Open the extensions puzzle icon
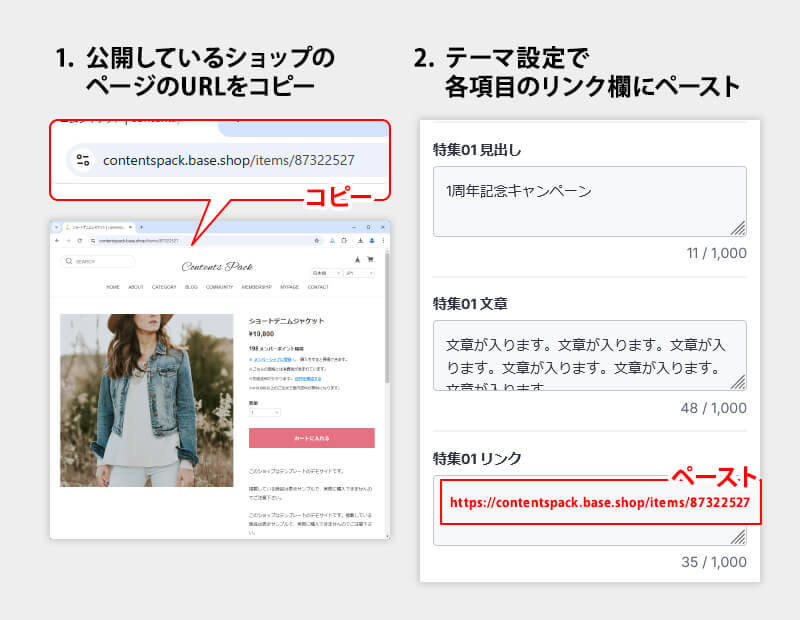 point(344,240)
